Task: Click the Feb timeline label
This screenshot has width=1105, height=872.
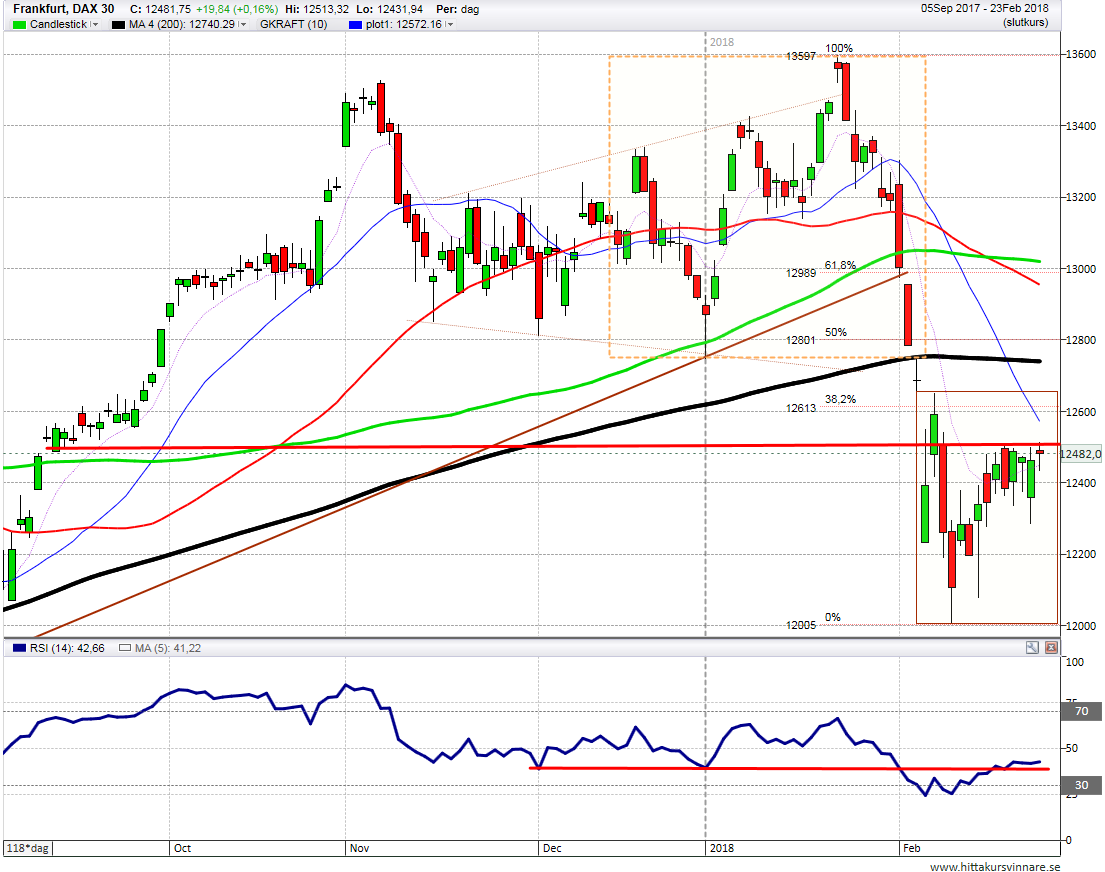Action: [x=911, y=848]
